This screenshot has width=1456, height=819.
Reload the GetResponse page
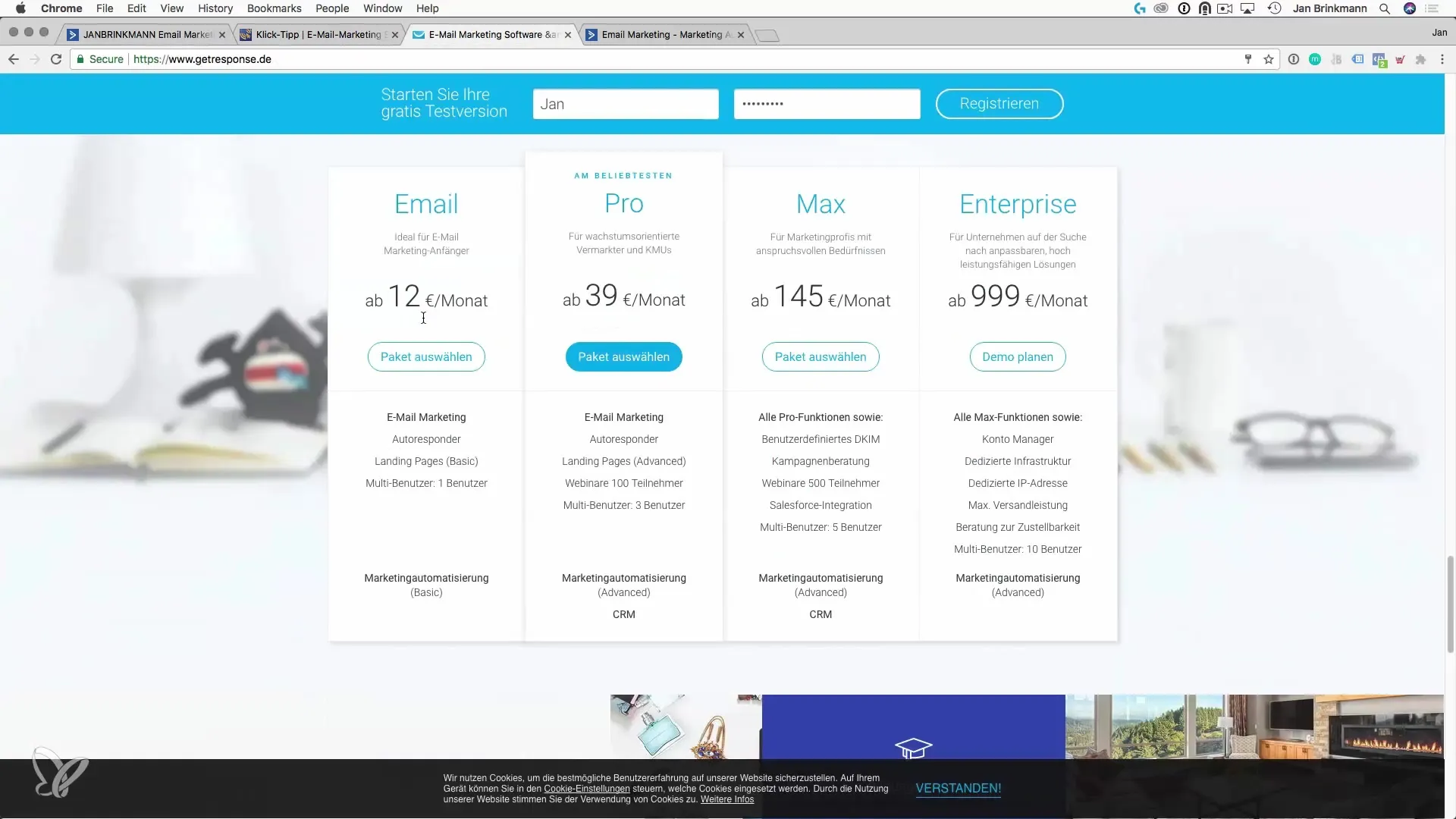pyautogui.click(x=56, y=59)
